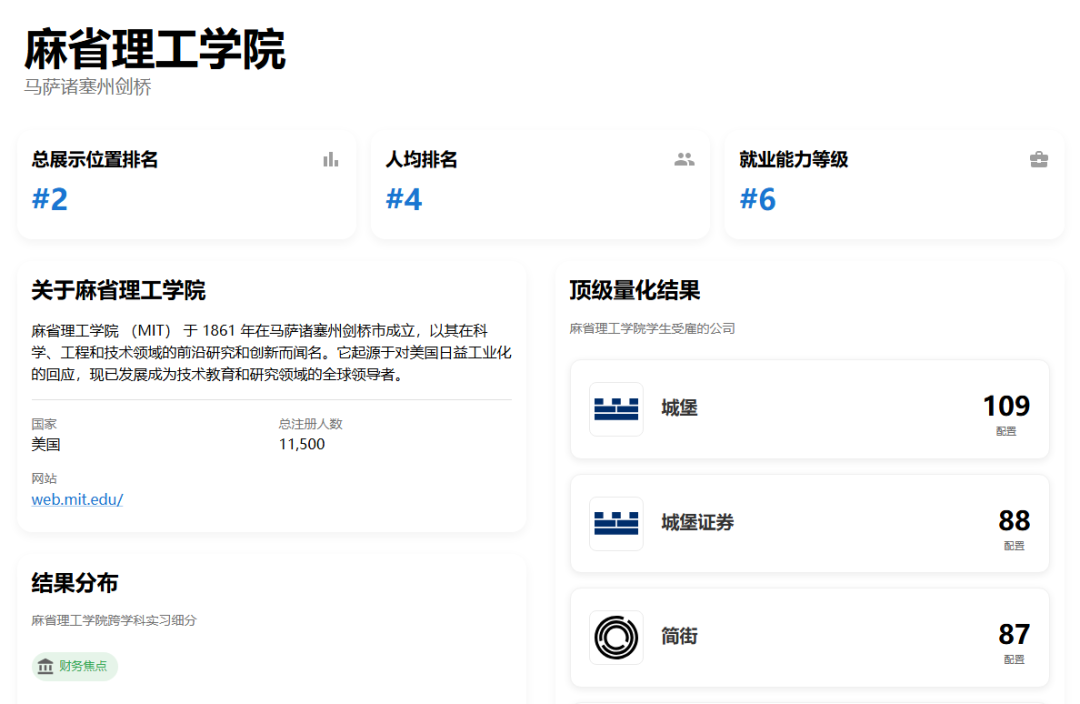打开 web.mit.edu 网站链接
Viewport: 1080px width, 704px height.
tap(77, 499)
